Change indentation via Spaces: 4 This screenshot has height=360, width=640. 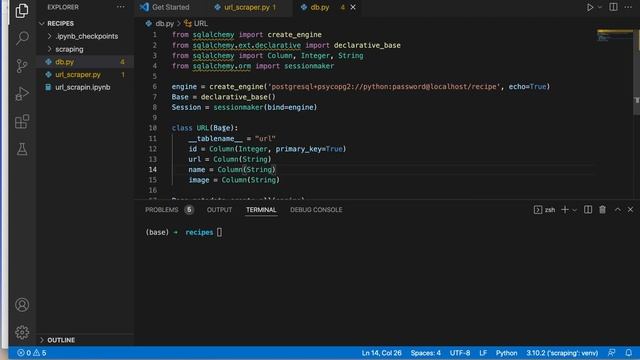tap(426, 353)
